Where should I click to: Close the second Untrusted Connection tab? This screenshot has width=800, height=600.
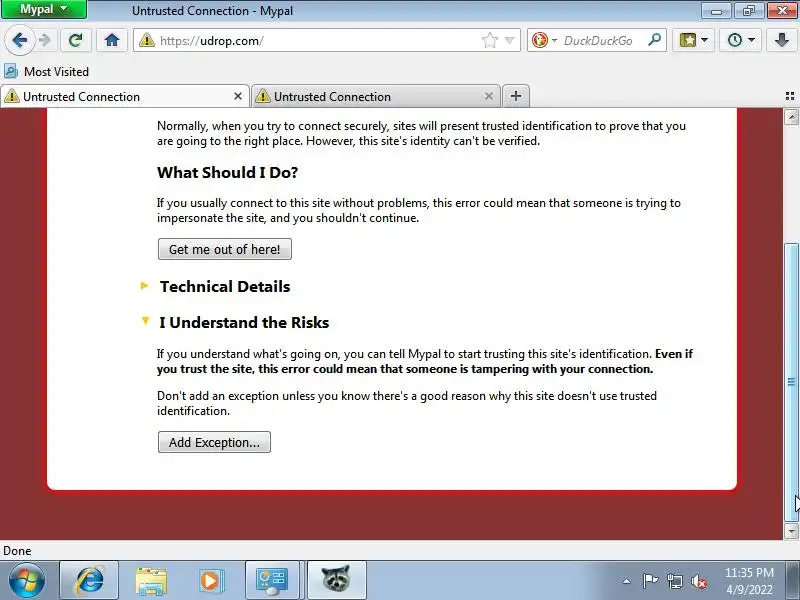[489, 96]
